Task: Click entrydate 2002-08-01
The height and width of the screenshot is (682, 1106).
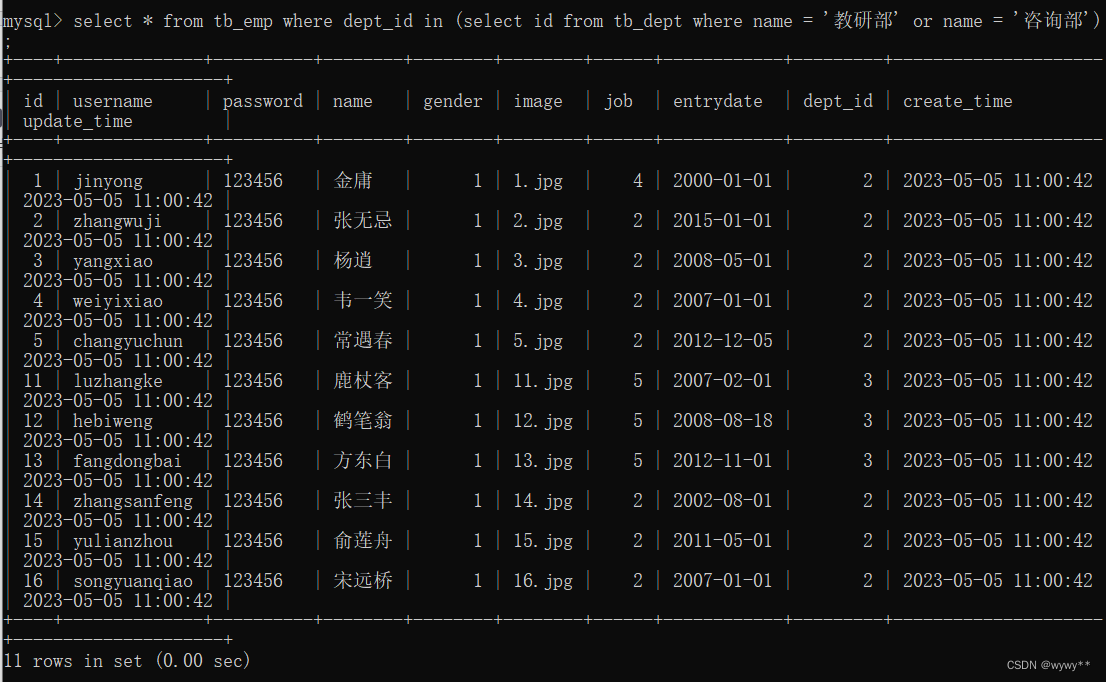Action: tap(722, 501)
